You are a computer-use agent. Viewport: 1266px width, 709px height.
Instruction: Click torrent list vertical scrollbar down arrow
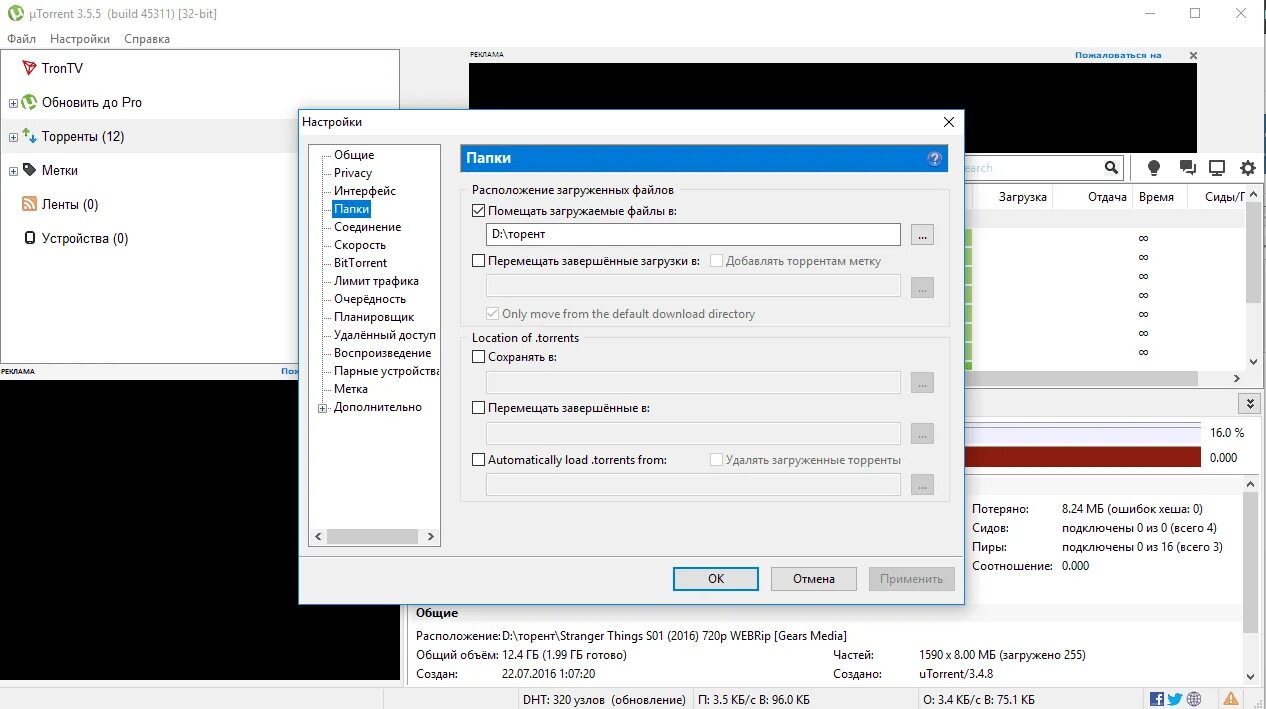[x=1254, y=363]
